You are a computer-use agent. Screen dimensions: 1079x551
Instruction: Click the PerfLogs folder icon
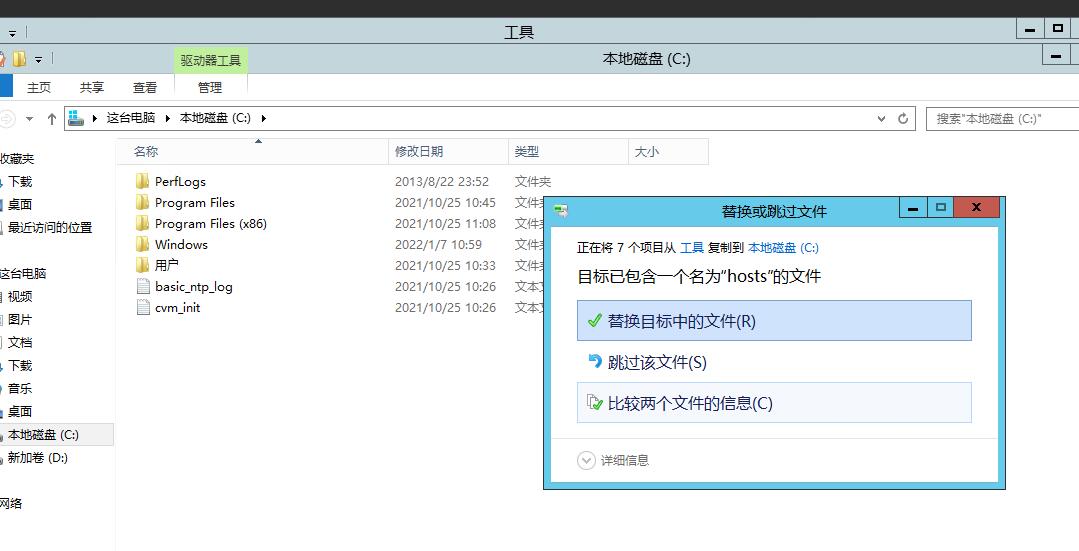coord(142,182)
